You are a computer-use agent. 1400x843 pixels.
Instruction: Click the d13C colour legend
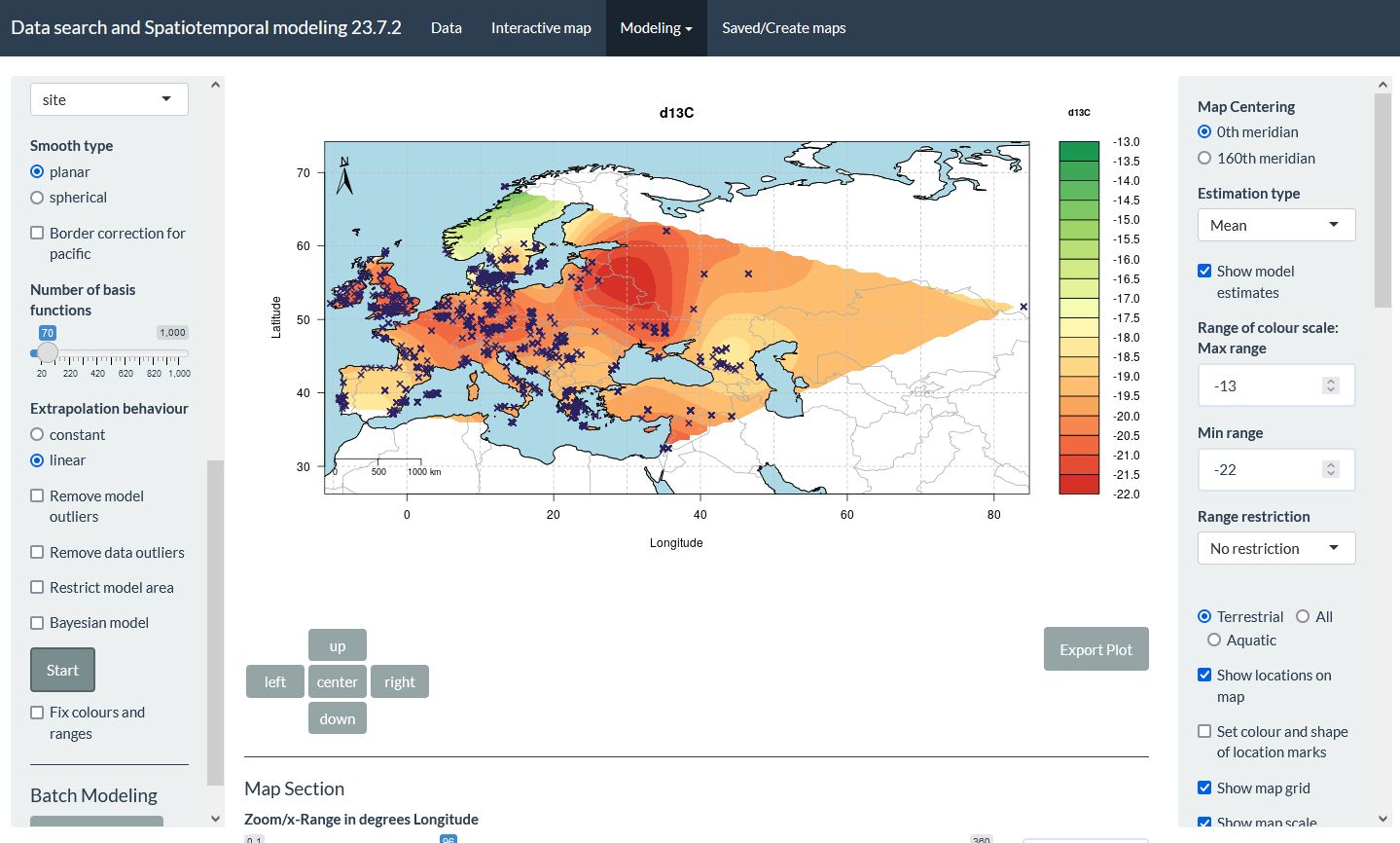tap(1079, 317)
